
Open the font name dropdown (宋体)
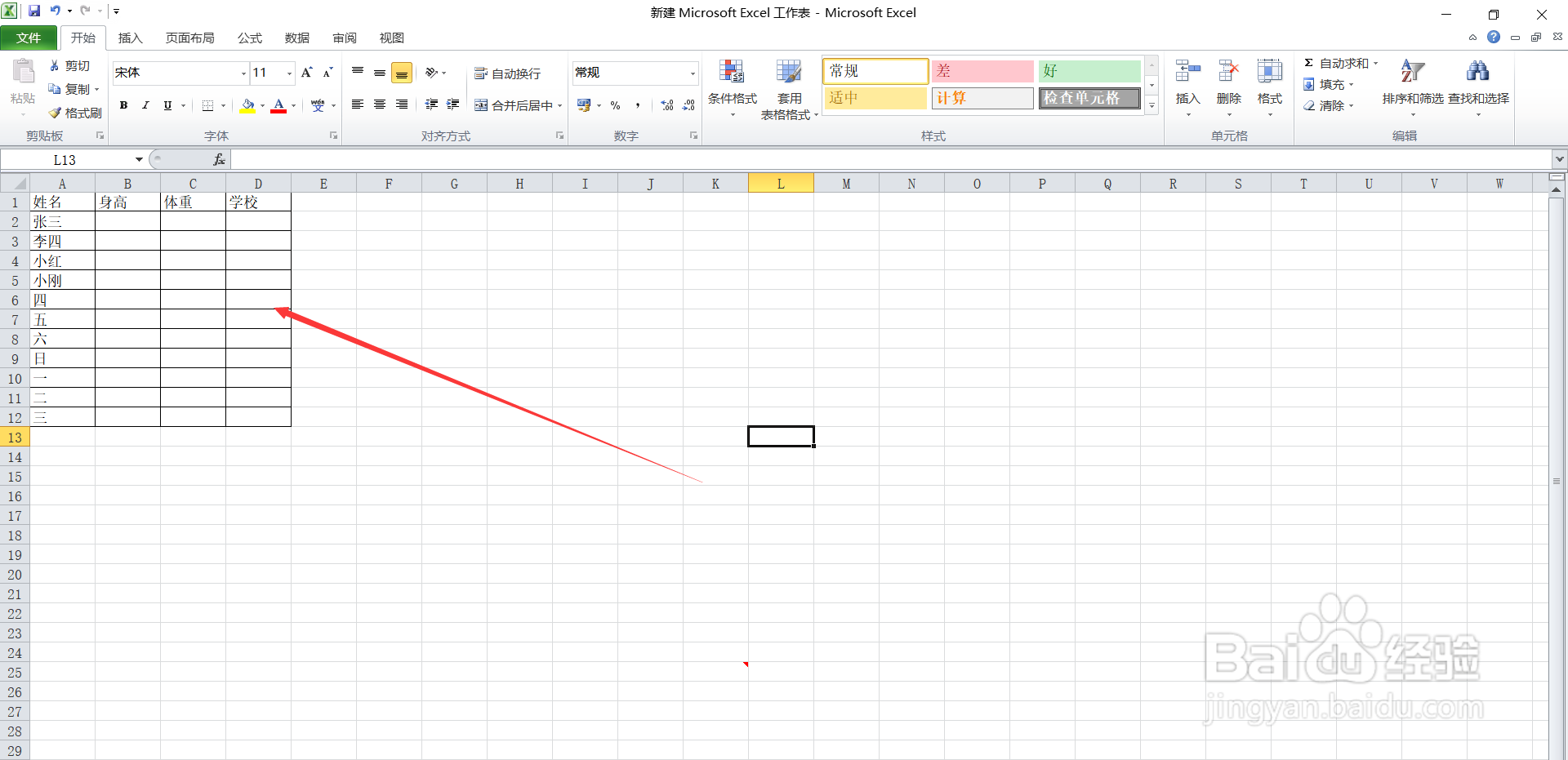point(243,73)
